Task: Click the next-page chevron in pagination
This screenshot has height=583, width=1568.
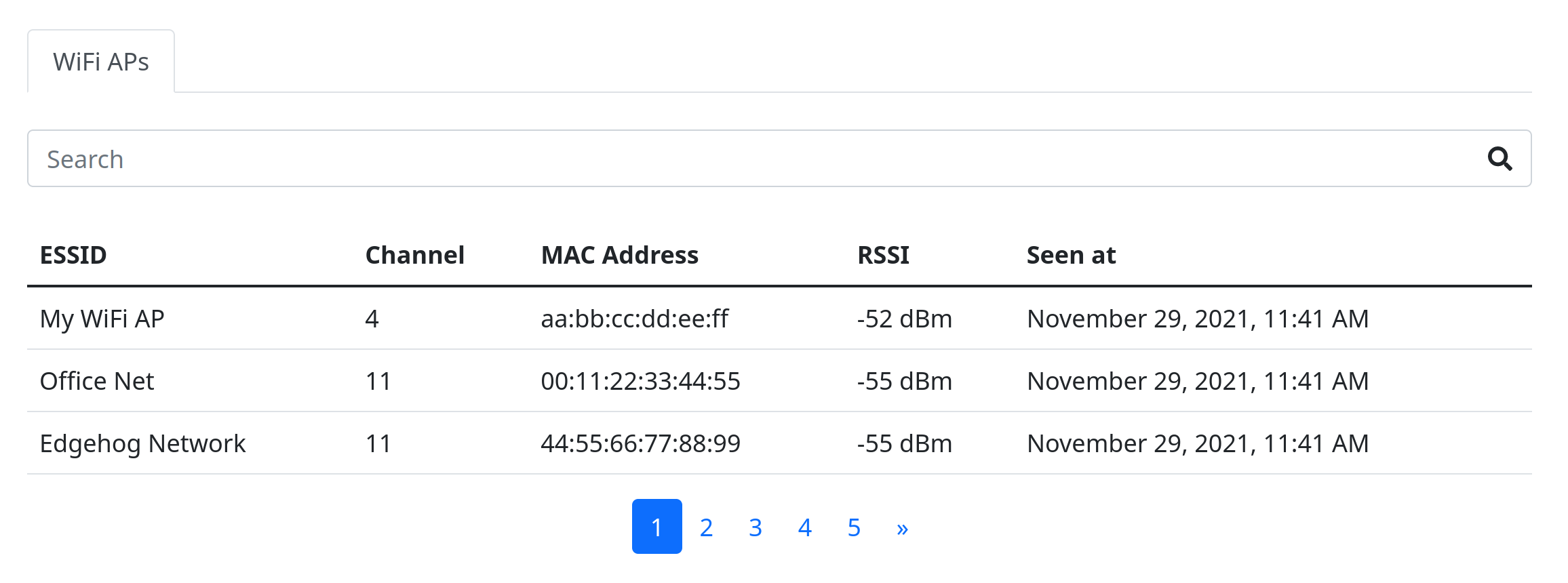Action: coord(902,527)
